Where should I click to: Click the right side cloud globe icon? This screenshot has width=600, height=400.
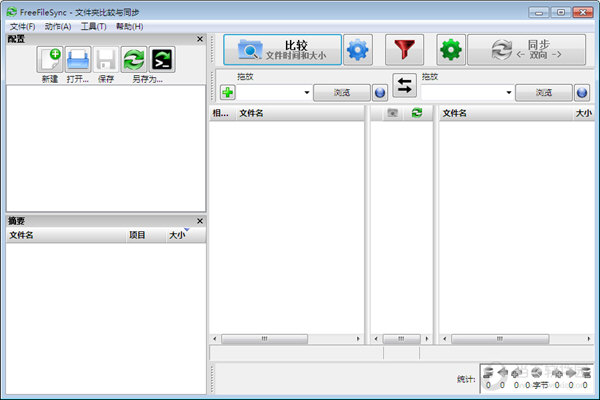[582, 93]
